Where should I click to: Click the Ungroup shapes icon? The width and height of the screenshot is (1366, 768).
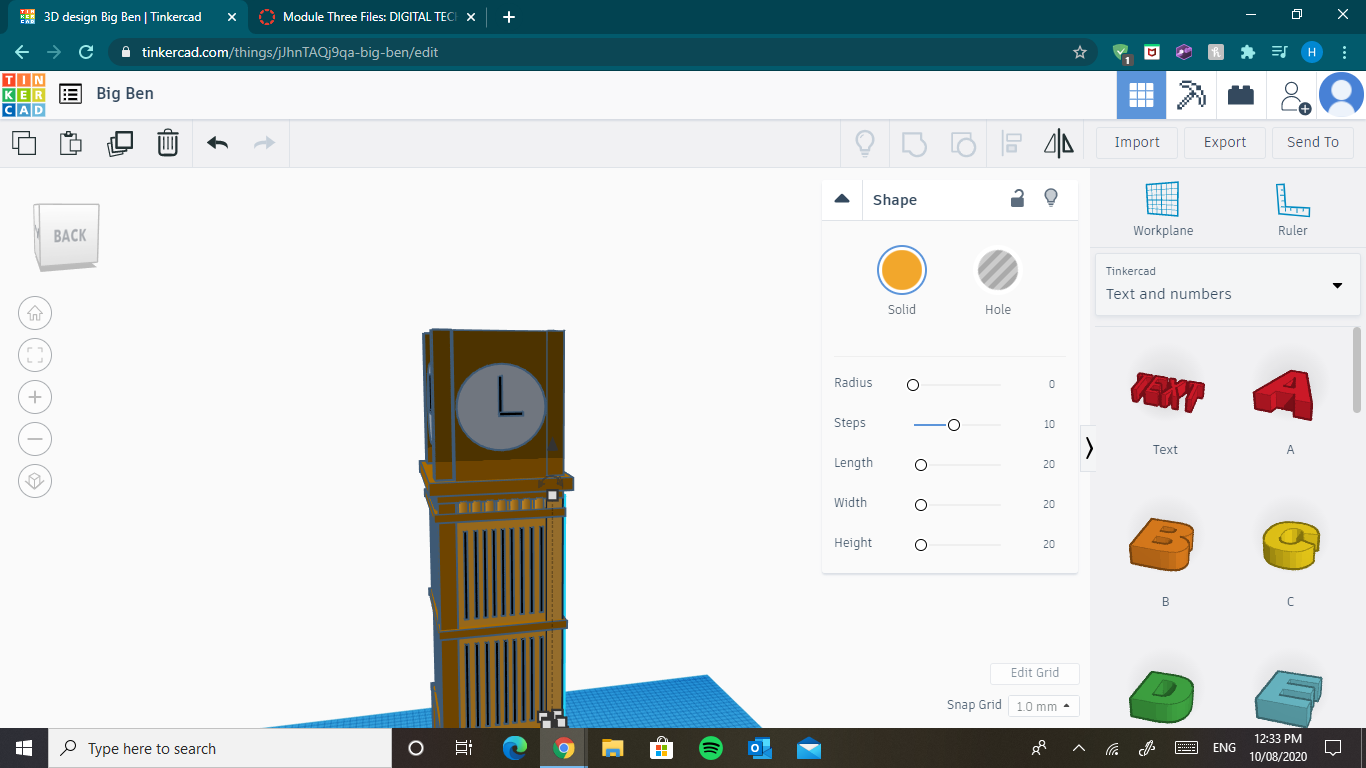[962, 143]
